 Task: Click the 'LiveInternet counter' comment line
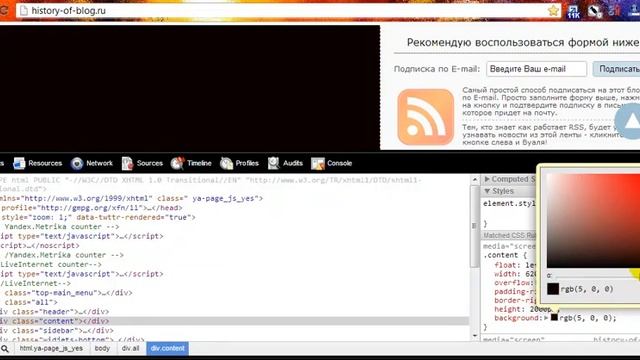(51, 264)
